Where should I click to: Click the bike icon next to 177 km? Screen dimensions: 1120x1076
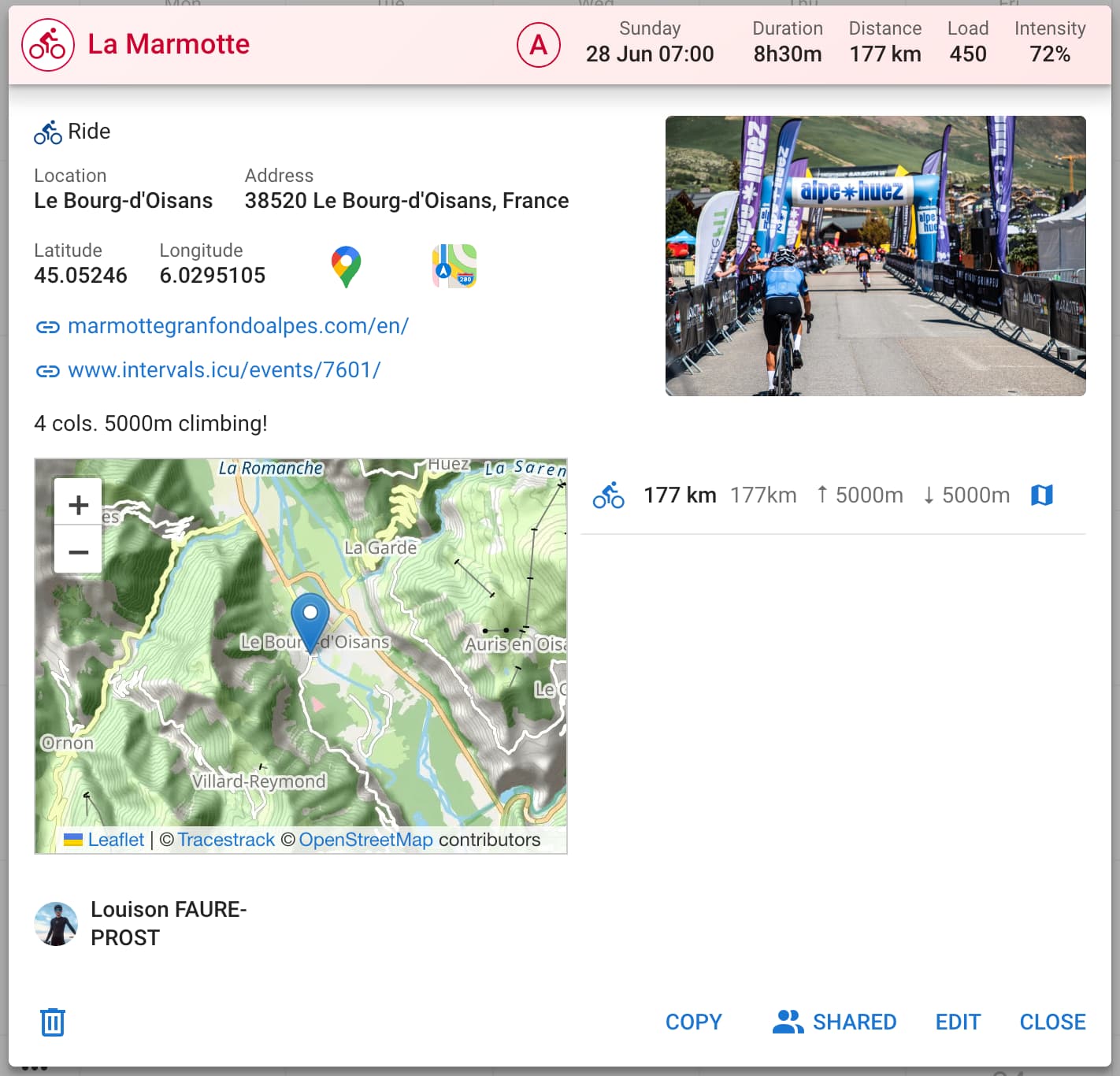(608, 495)
